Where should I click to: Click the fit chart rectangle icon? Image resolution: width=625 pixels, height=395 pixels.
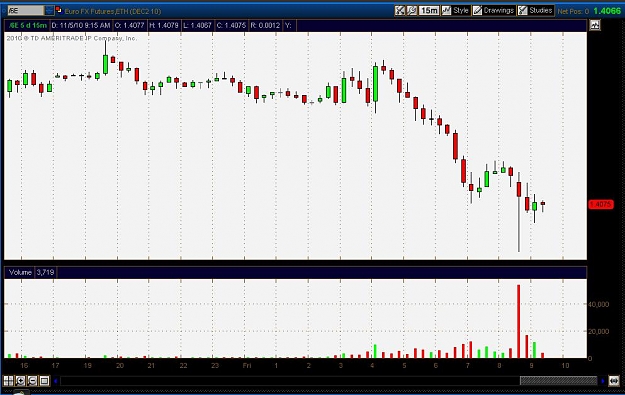44,381
